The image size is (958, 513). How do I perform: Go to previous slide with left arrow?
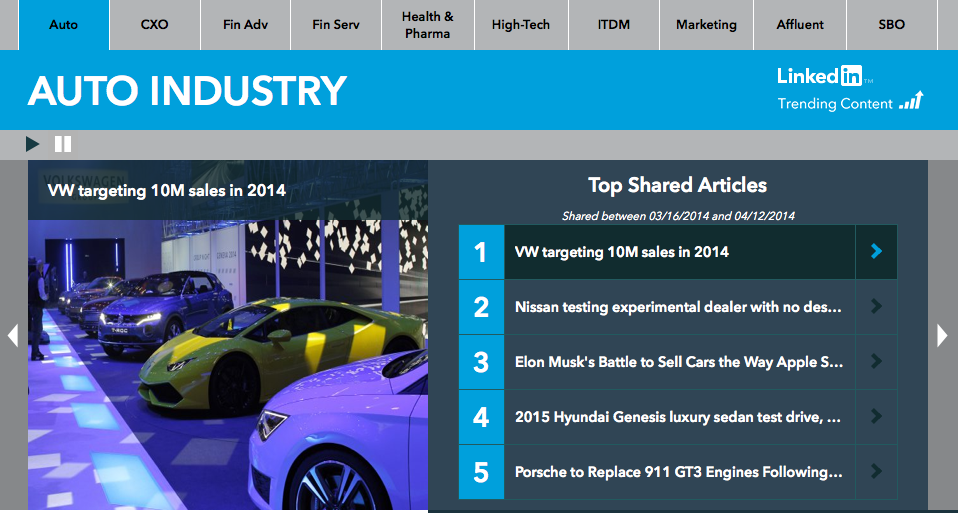(x=12, y=335)
